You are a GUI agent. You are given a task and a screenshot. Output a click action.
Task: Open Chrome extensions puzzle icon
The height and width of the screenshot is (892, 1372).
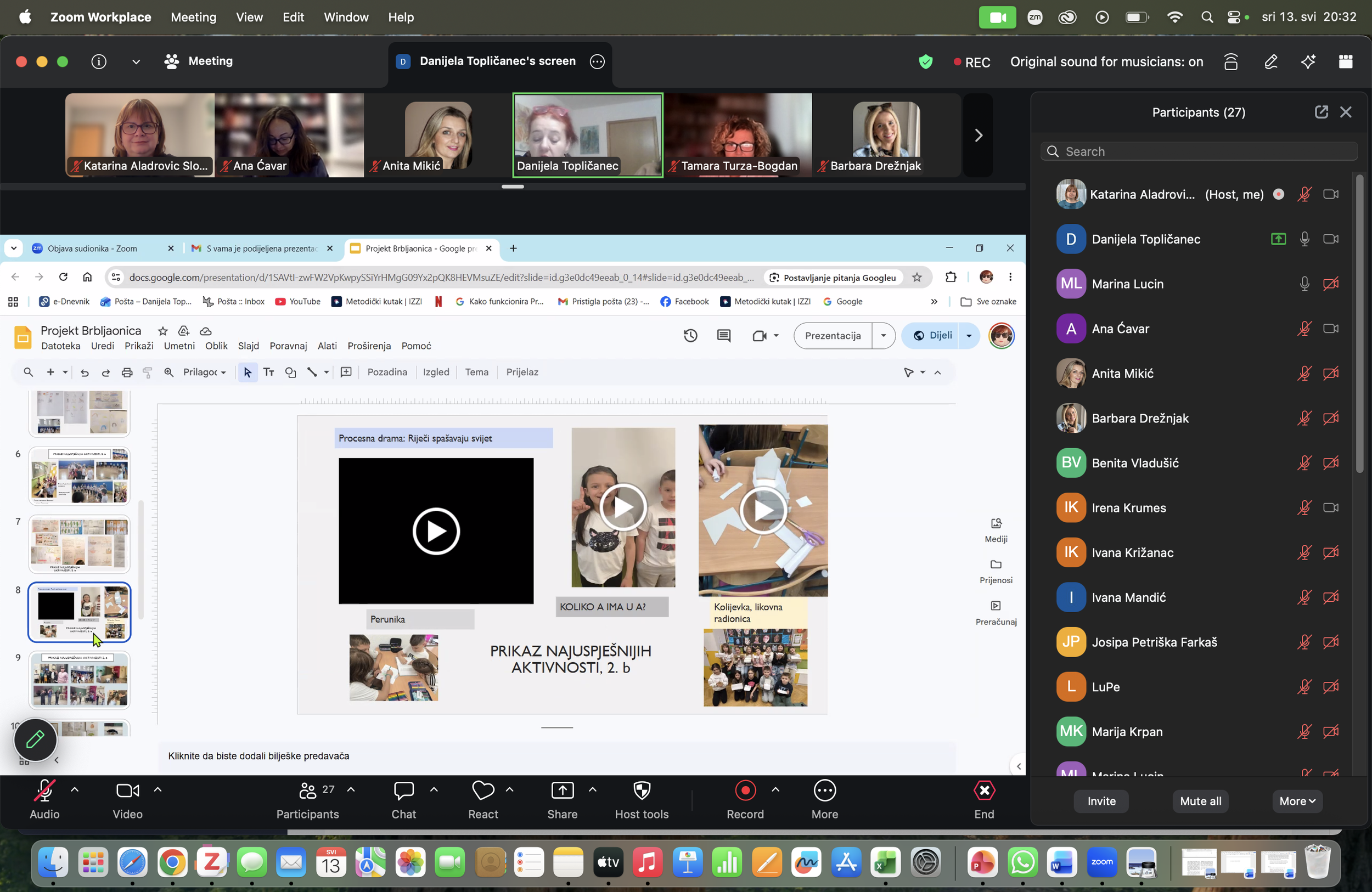951,277
